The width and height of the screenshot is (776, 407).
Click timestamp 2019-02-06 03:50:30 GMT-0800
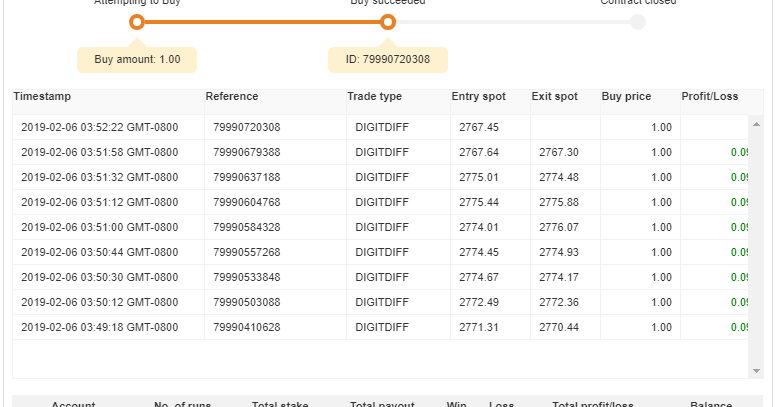[x=99, y=277]
